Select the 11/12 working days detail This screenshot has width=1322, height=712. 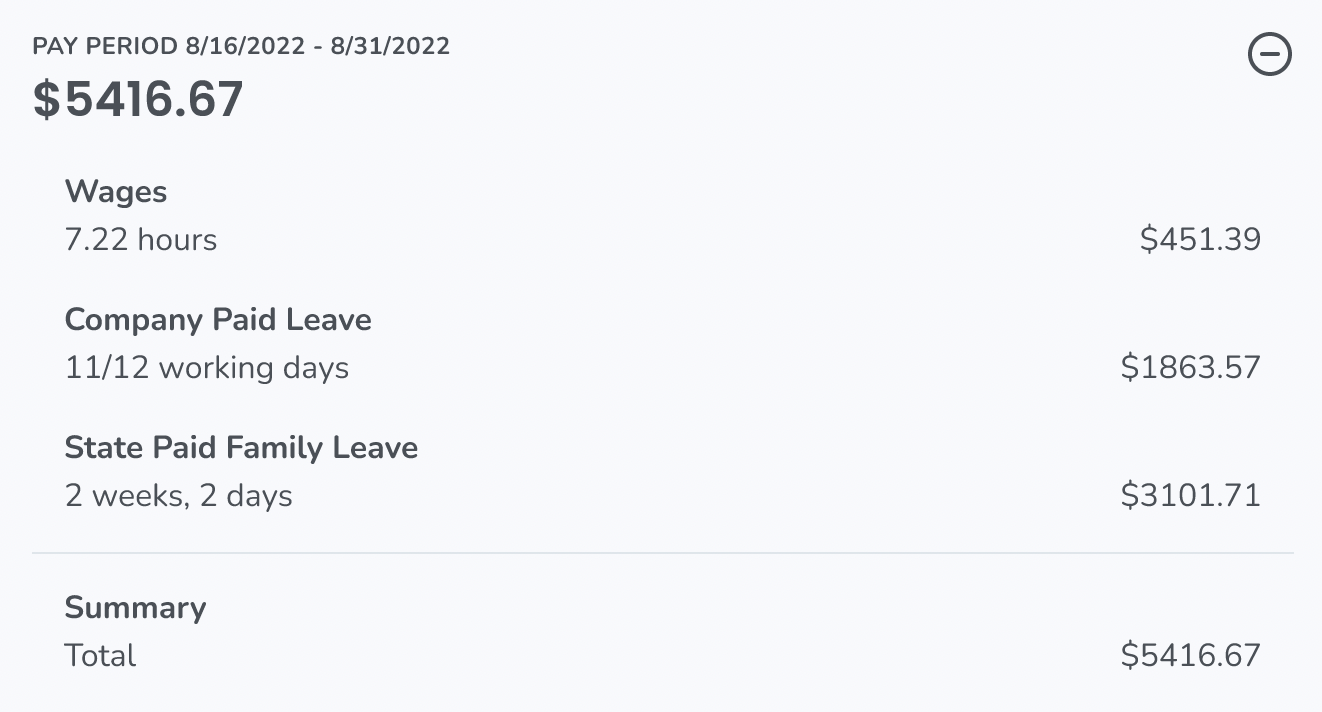pyautogui.click(x=207, y=368)
